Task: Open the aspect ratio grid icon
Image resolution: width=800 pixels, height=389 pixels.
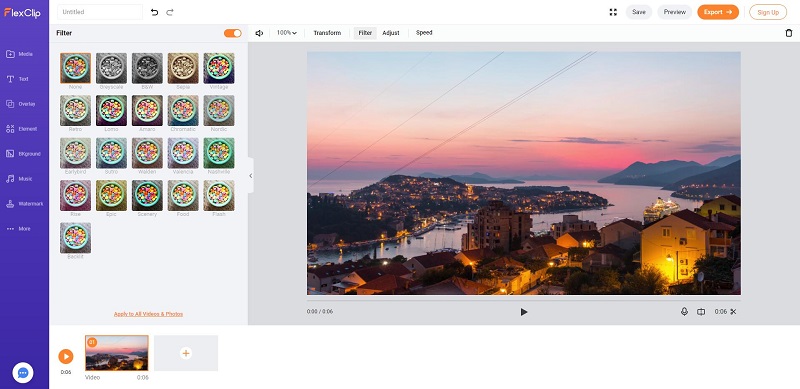Action: [x=613, y=12]
